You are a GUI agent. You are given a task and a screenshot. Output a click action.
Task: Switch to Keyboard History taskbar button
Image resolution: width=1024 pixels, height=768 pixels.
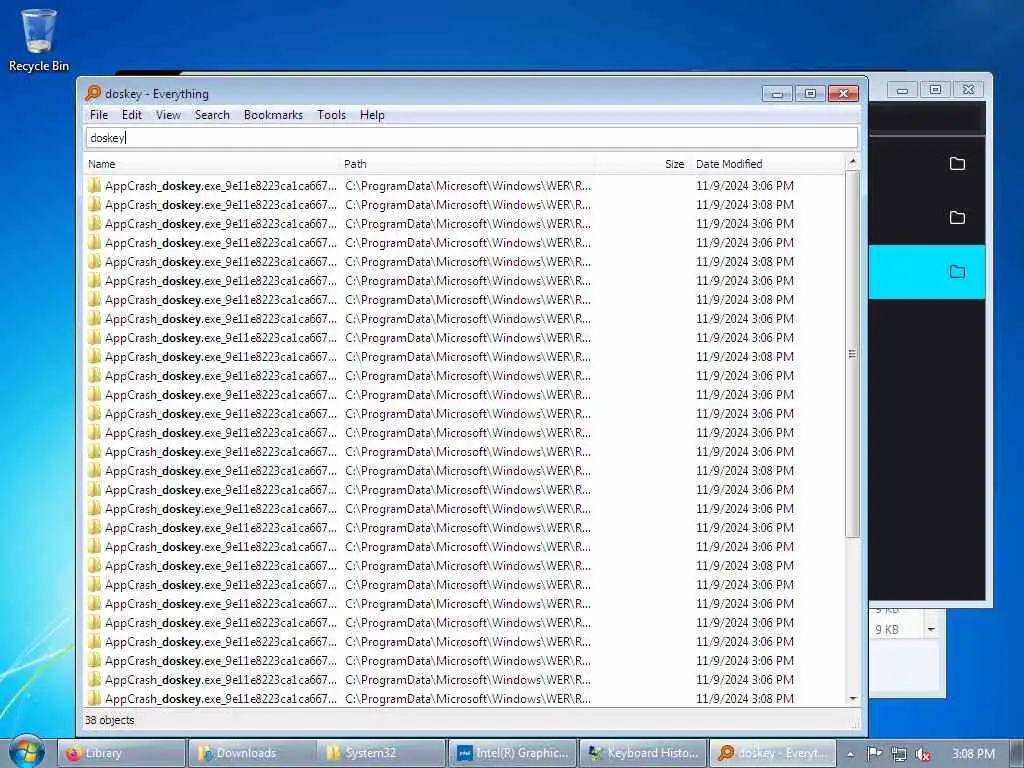(642, 753)
